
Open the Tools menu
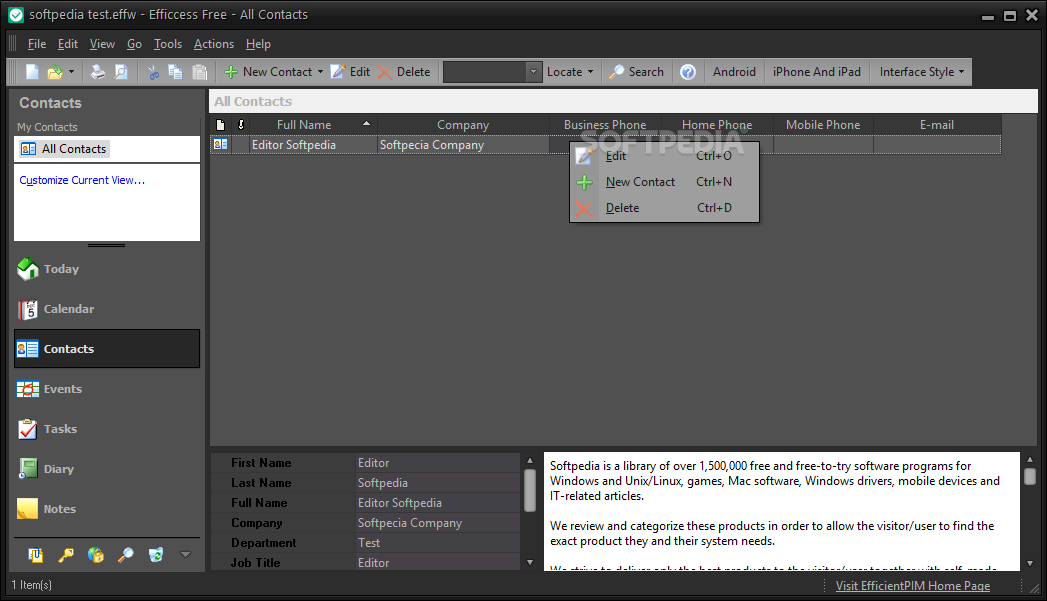tap(168, 44)
